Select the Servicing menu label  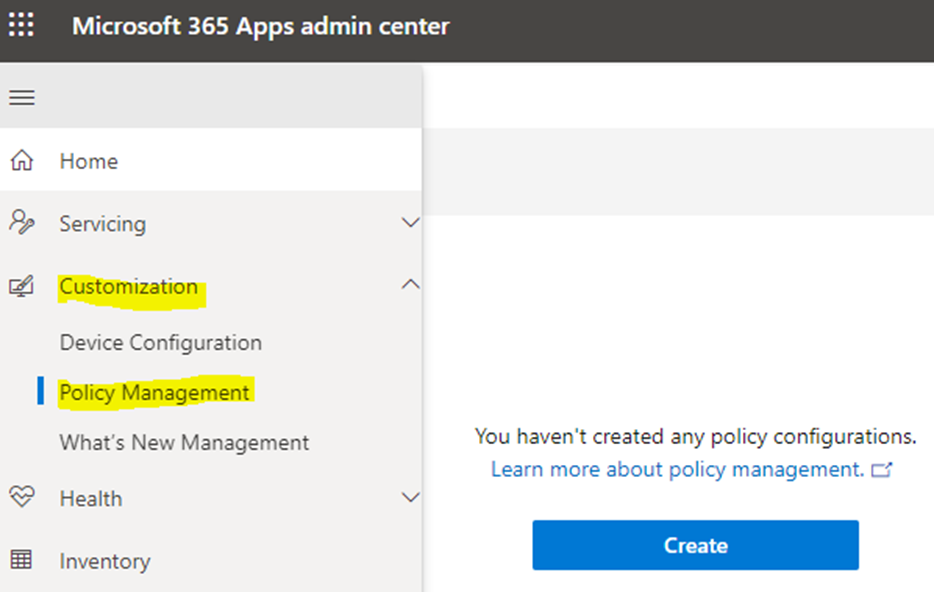(102, 223)
